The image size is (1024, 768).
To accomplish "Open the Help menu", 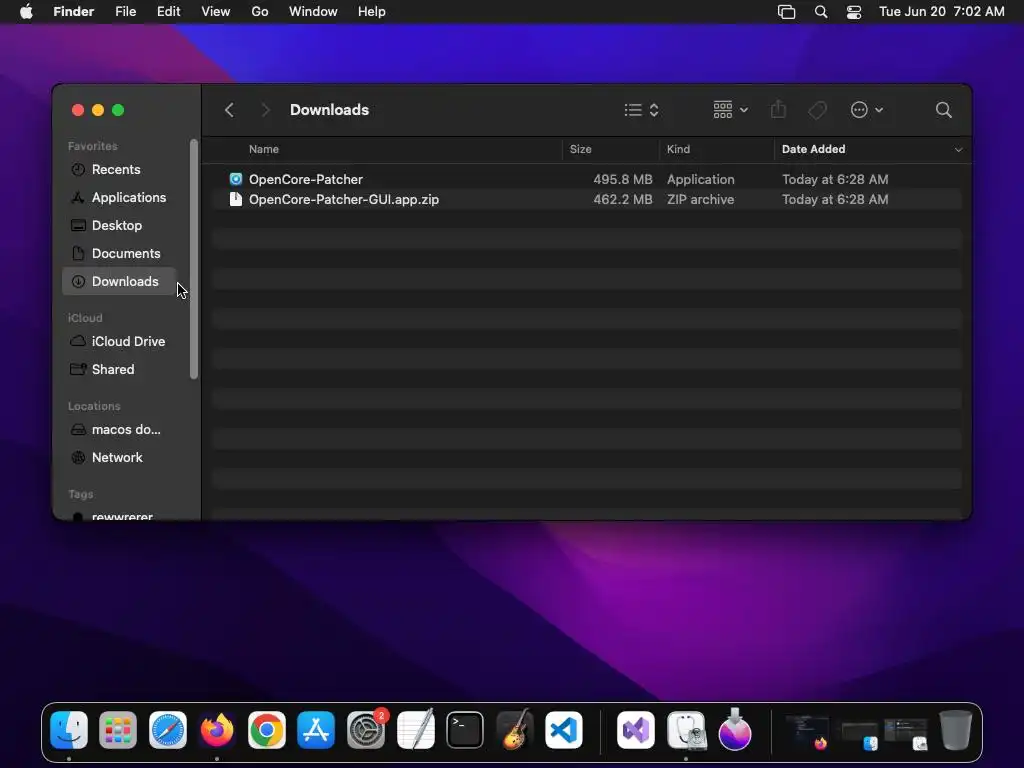I will pos(372,12).
